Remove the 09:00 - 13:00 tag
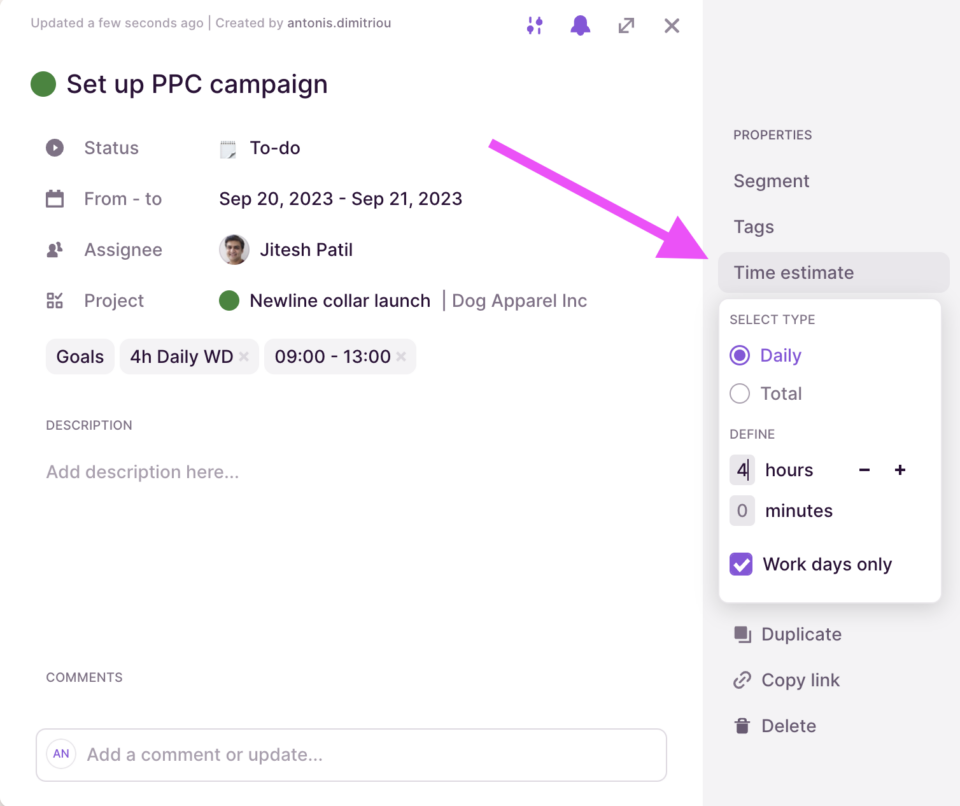This screenshot has width=960, height=806. (x=399, y=356)
